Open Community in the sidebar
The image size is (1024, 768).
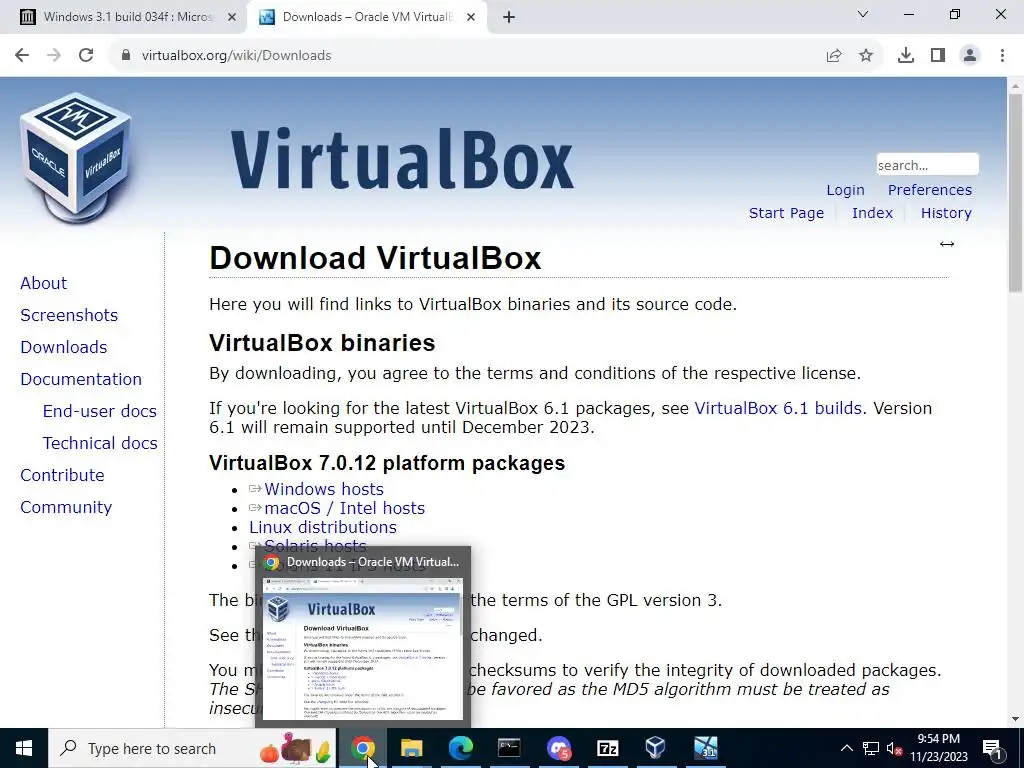pyautogui.click(x=66, y=507)
